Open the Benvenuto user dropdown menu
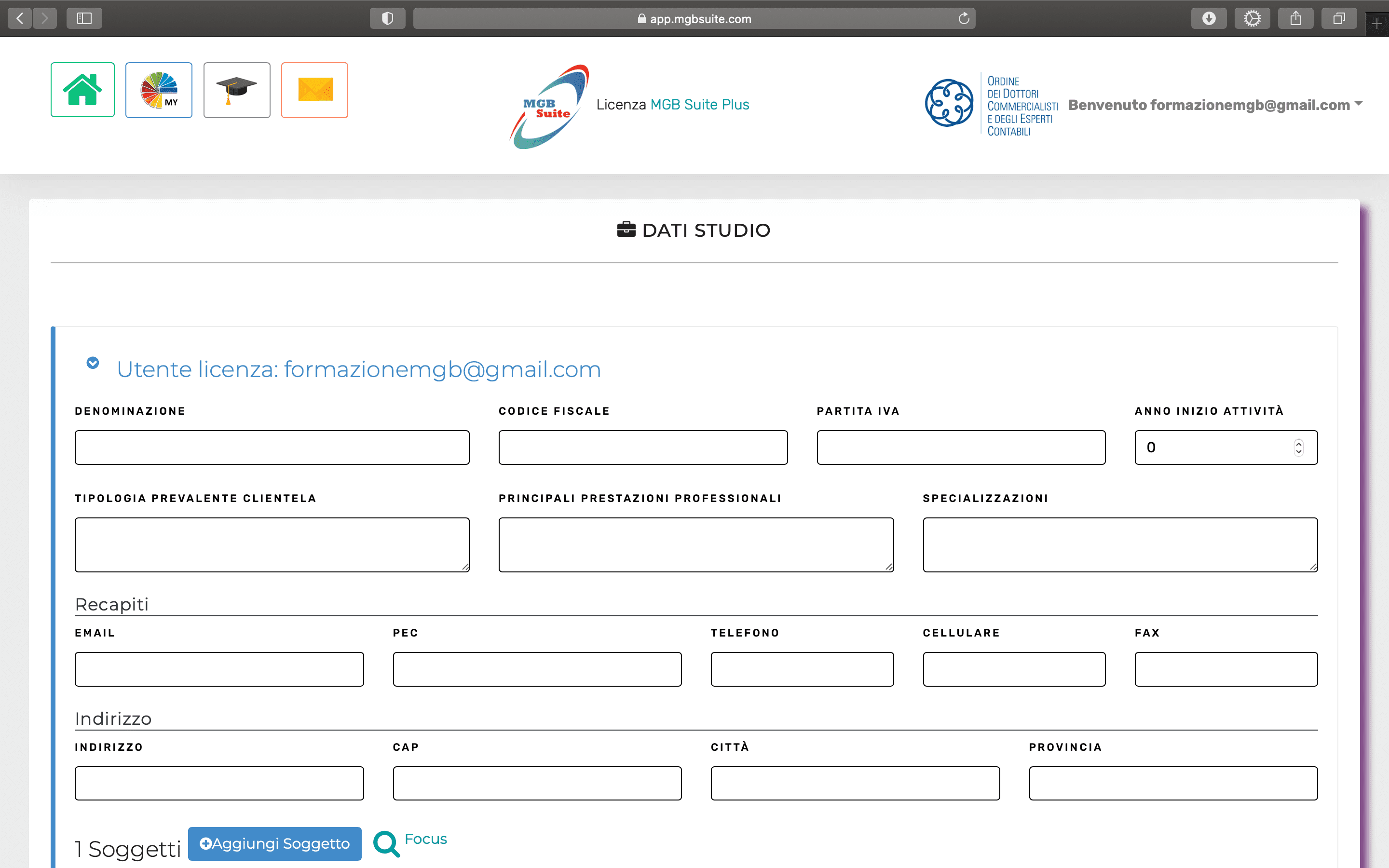 click(1215, 105)
